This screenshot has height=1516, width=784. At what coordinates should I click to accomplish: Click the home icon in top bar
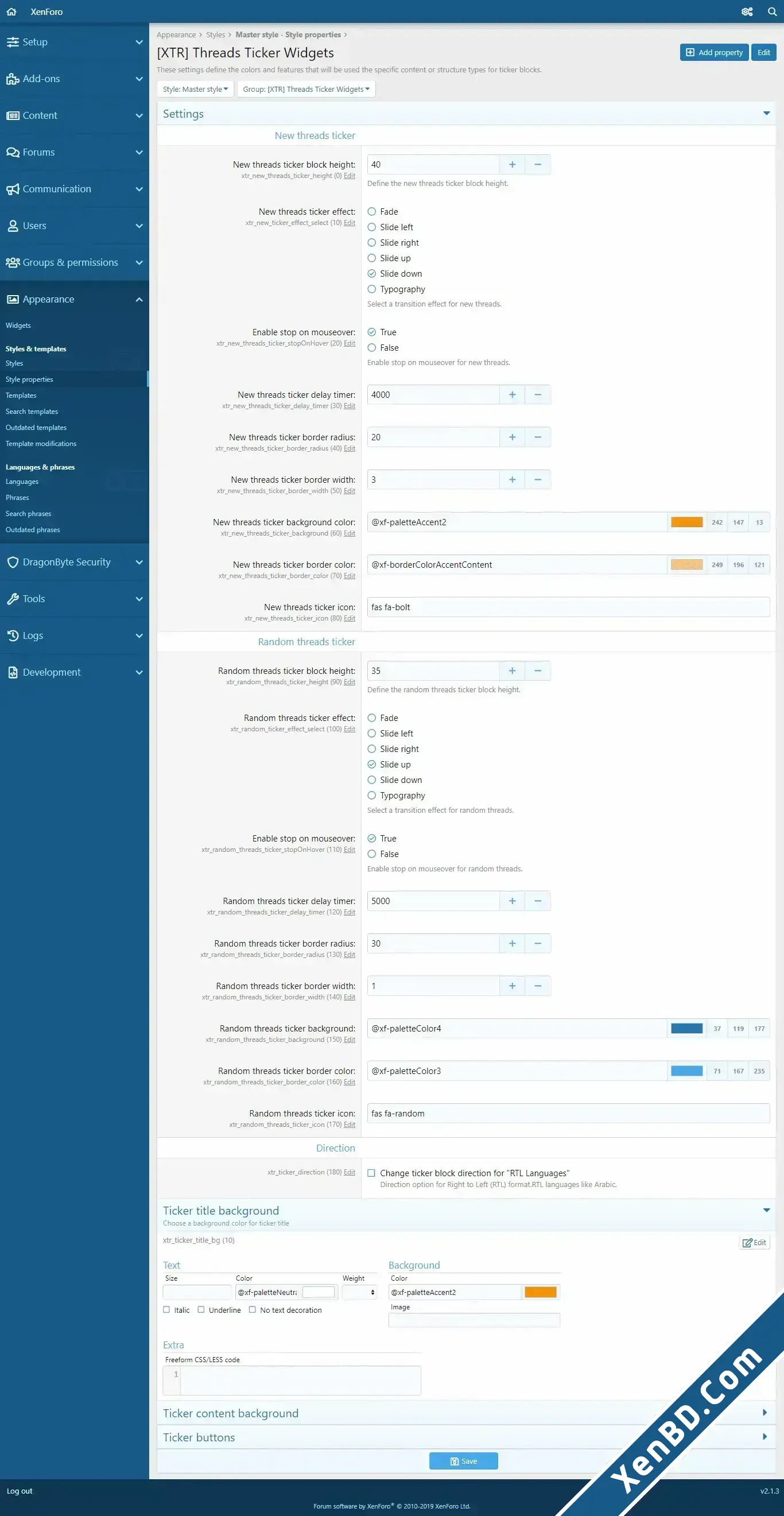pos(11,12)
